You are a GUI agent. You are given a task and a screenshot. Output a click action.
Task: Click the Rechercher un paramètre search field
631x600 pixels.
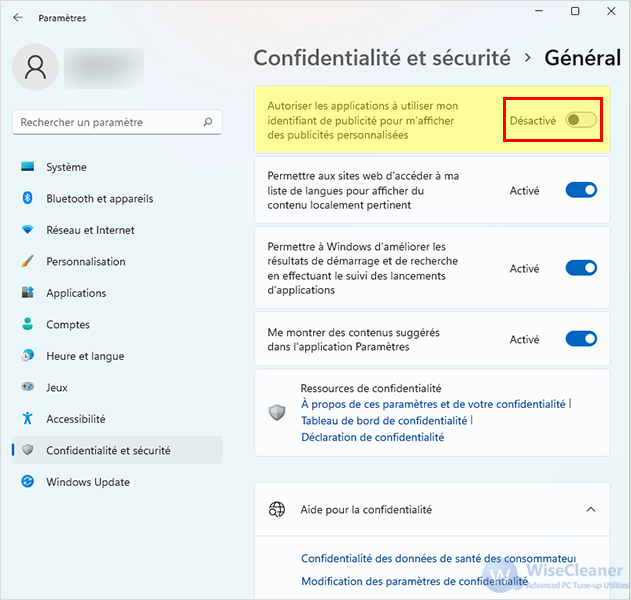tap(117, 122)
